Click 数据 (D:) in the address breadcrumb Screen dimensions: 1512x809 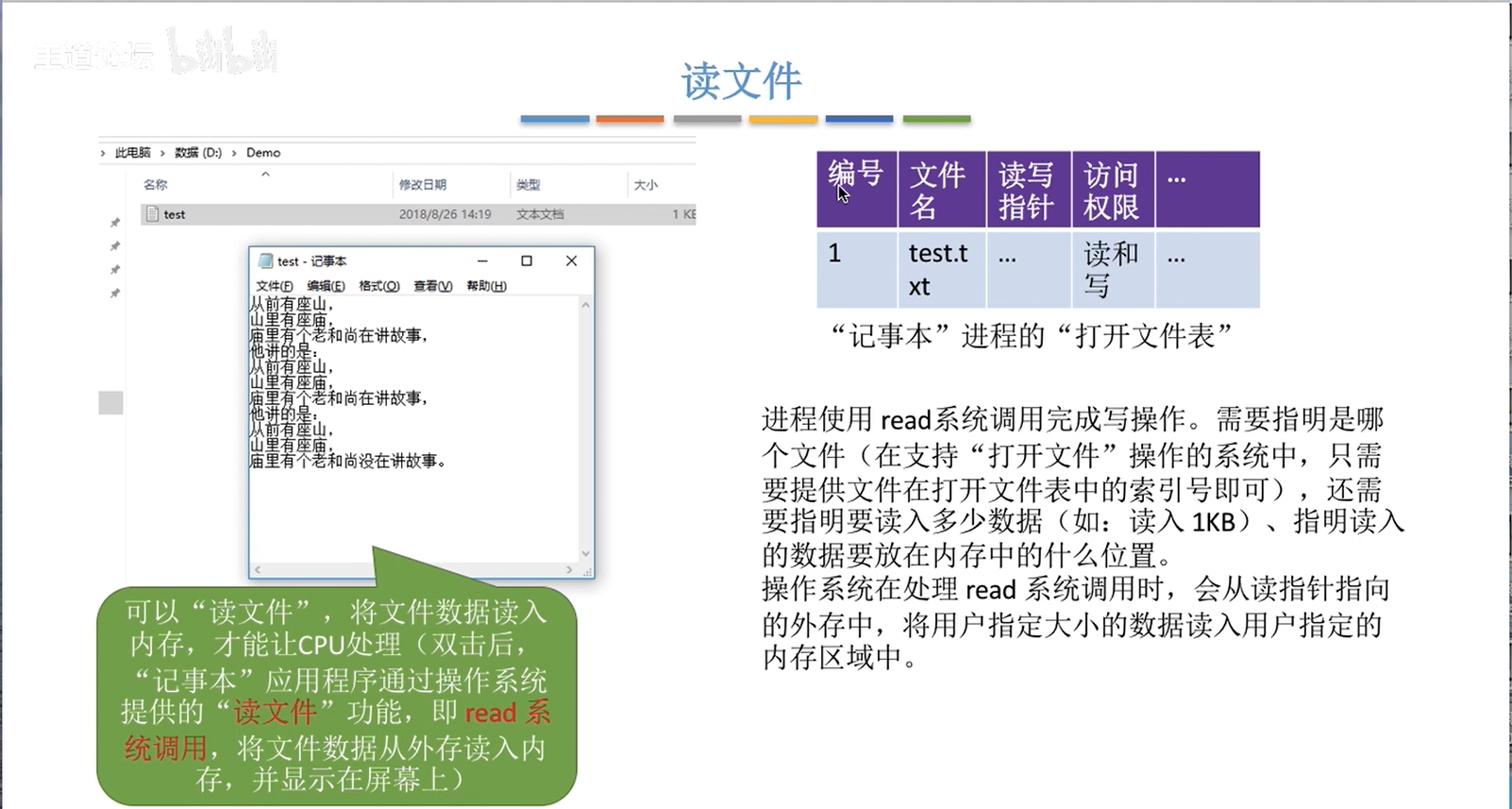198,153
